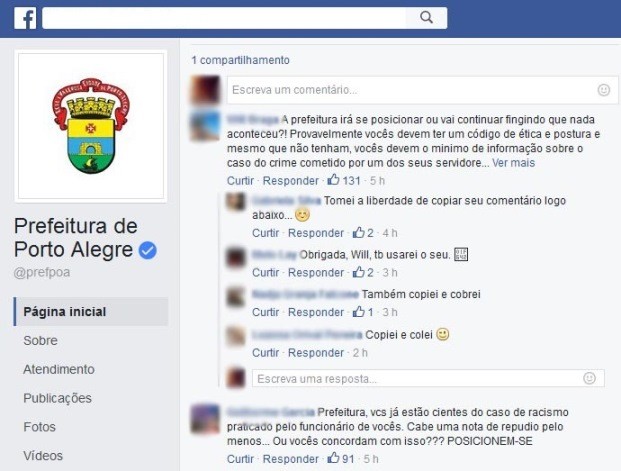Click the Facebook logo icon

[25, 18]
